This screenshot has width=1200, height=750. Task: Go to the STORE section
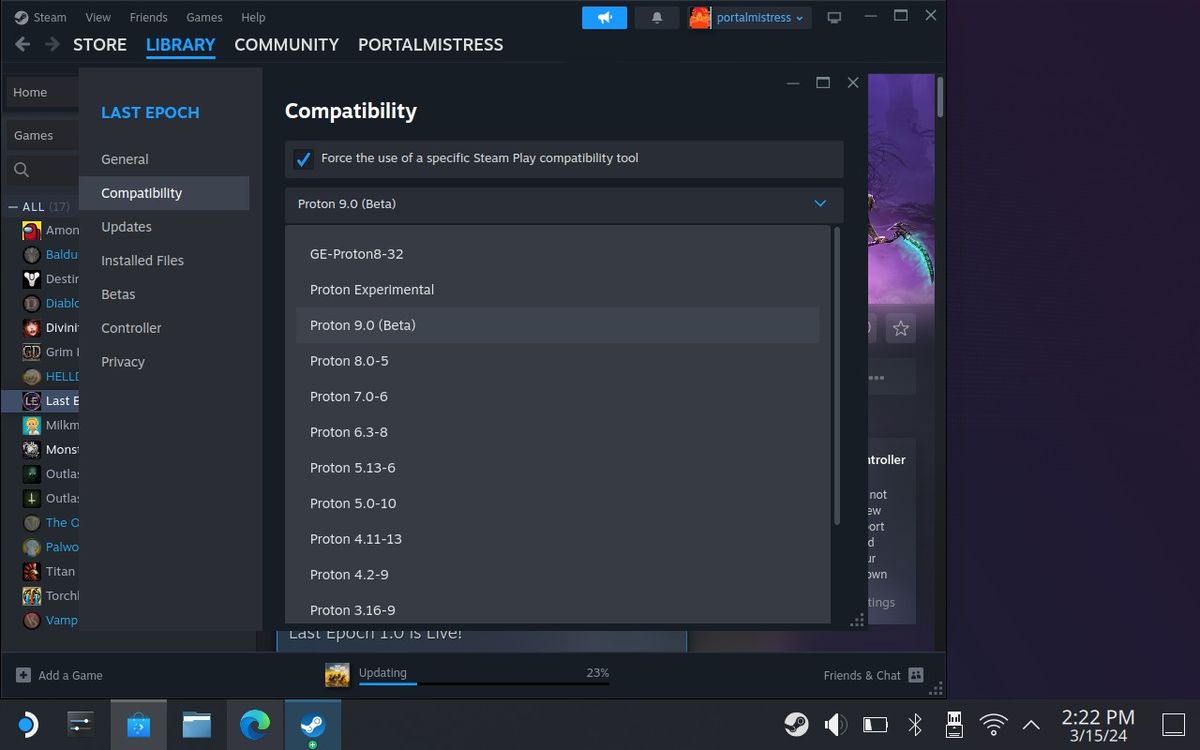click(x=100, y=45)
